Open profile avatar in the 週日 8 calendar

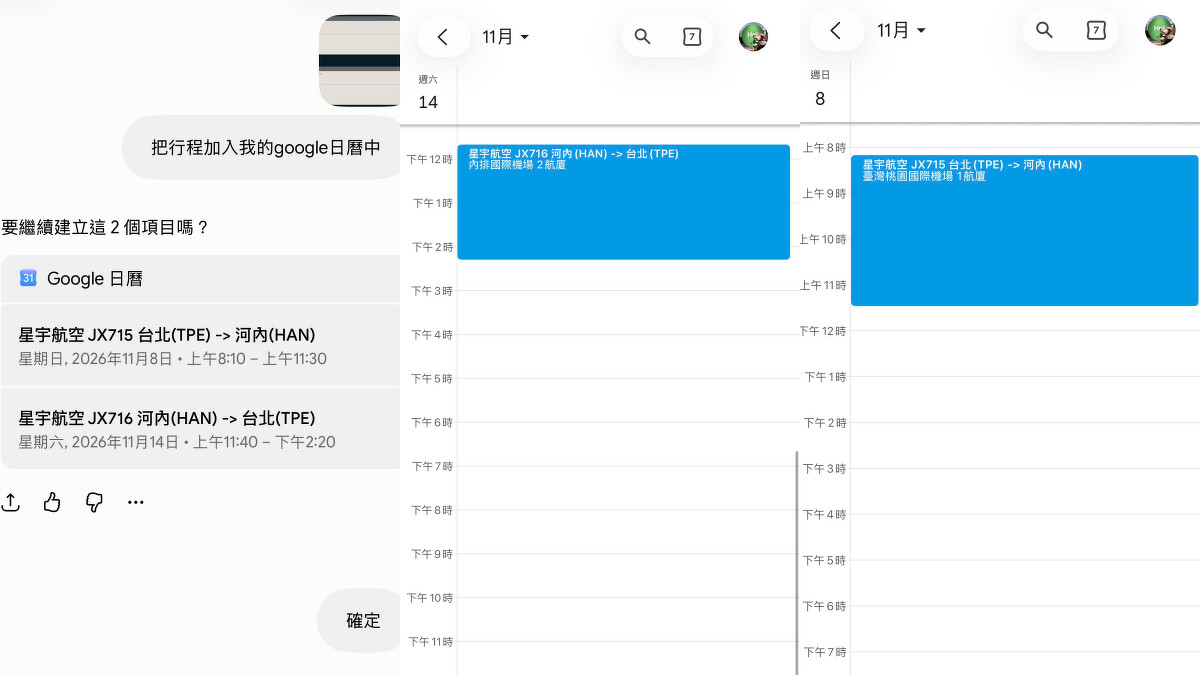1160,30
